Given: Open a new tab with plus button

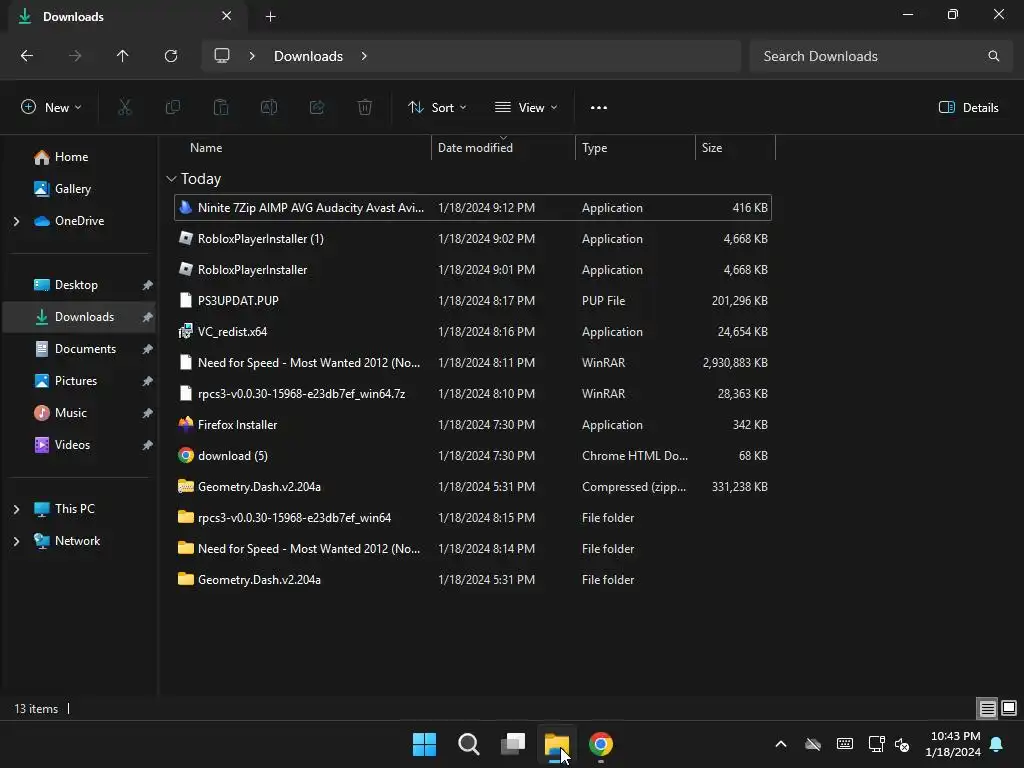Looking at the screenshot, I should 270,17.
